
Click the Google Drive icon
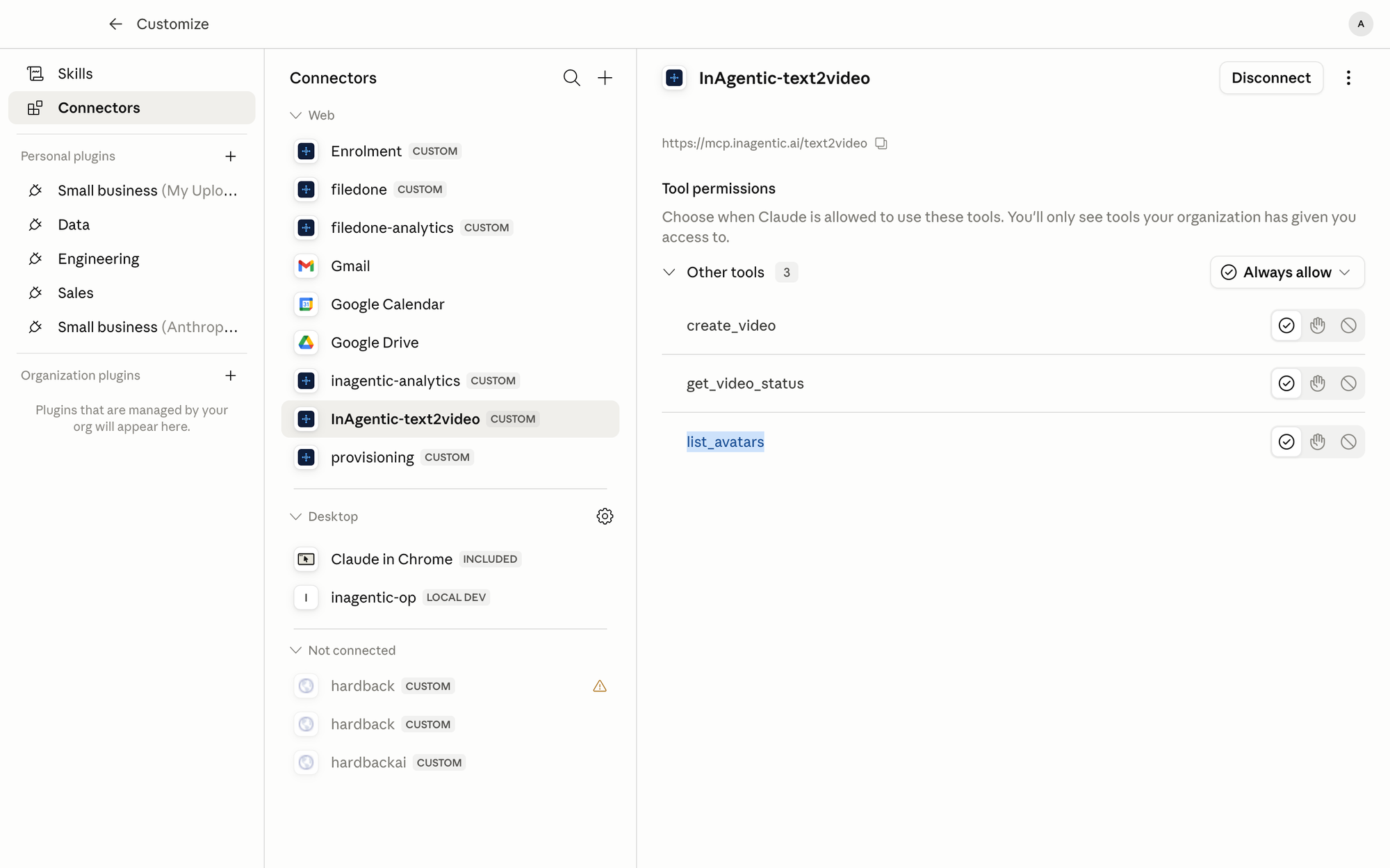[x=306, y=343]
